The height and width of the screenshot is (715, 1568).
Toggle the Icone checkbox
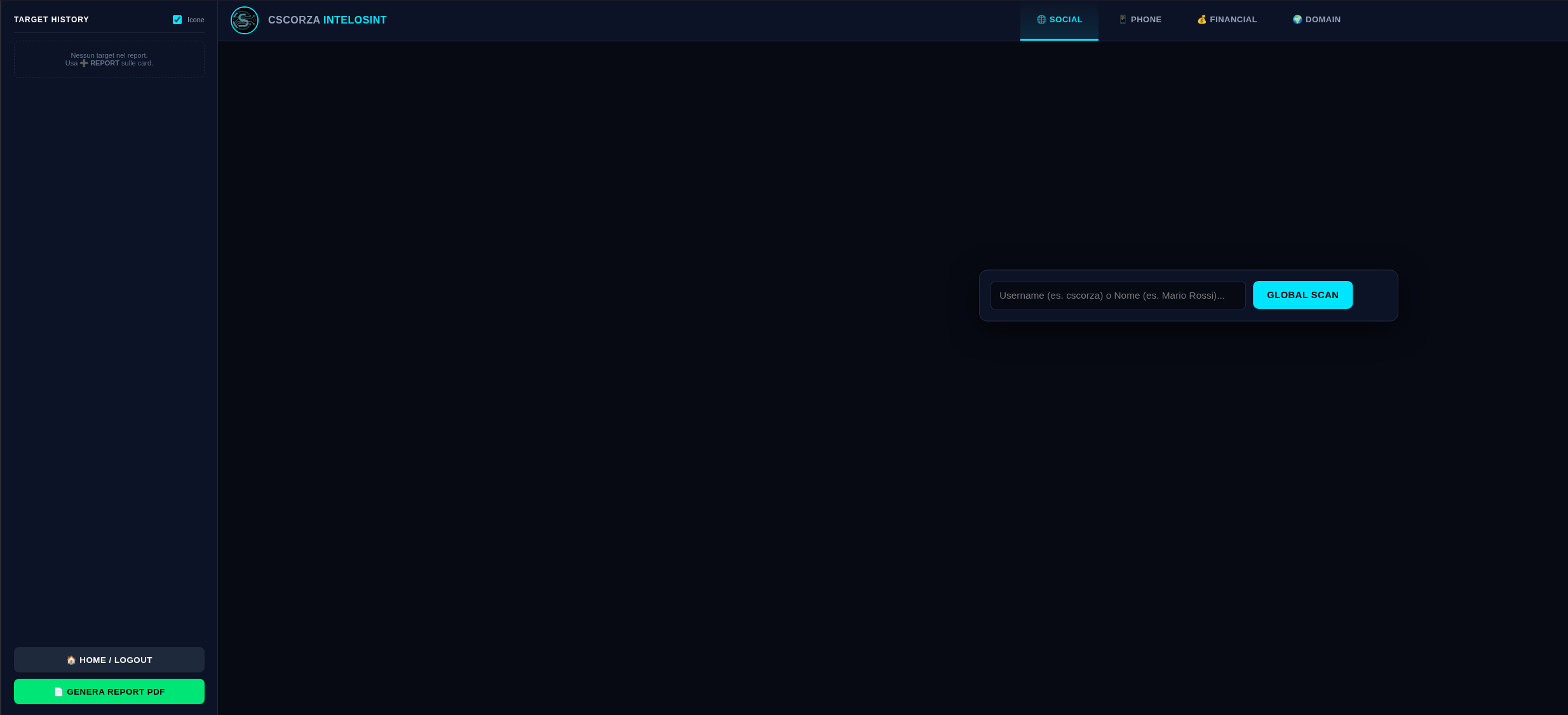tap(177, 20)
